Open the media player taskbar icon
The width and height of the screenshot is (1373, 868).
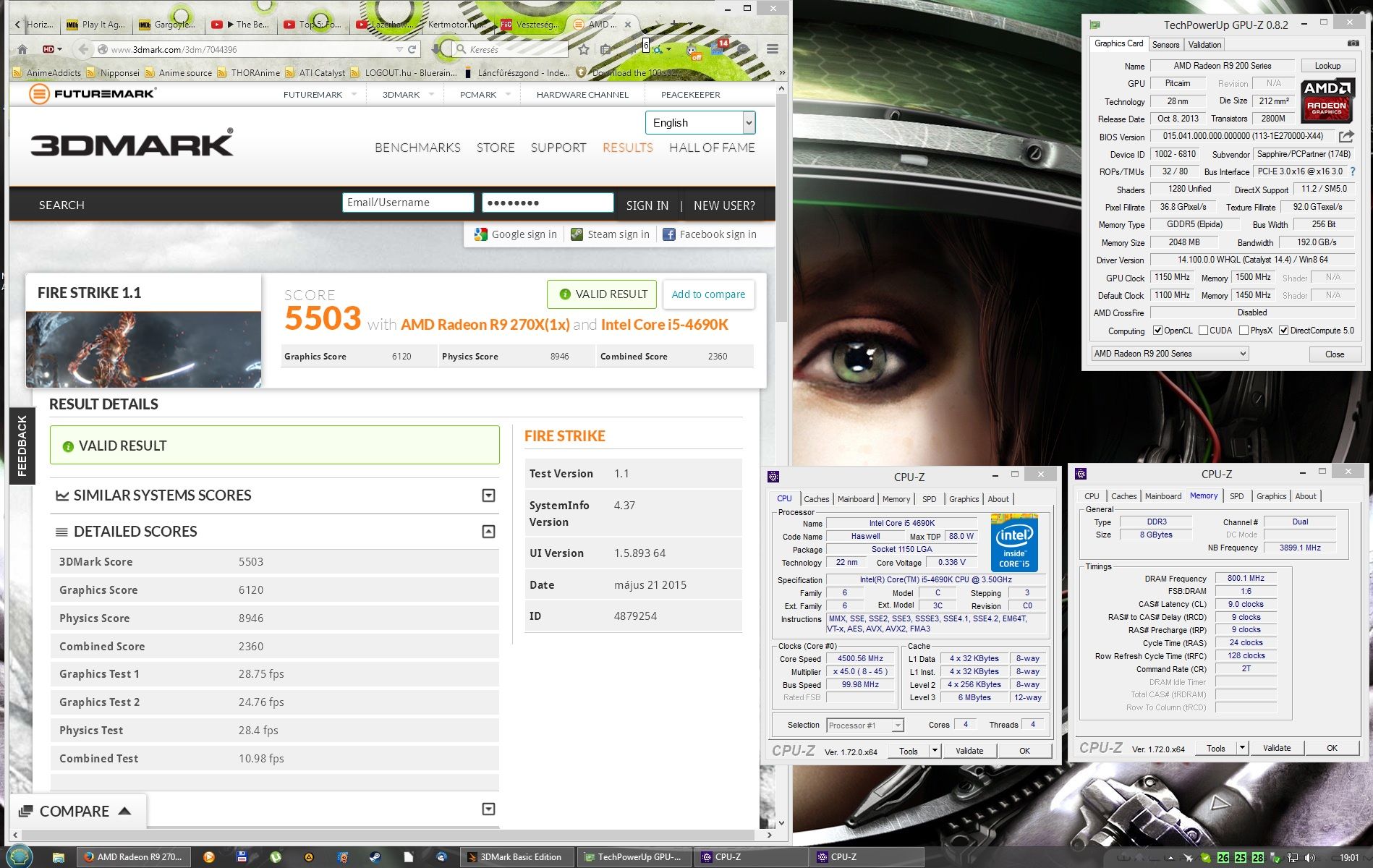click(x=209, y=857)
